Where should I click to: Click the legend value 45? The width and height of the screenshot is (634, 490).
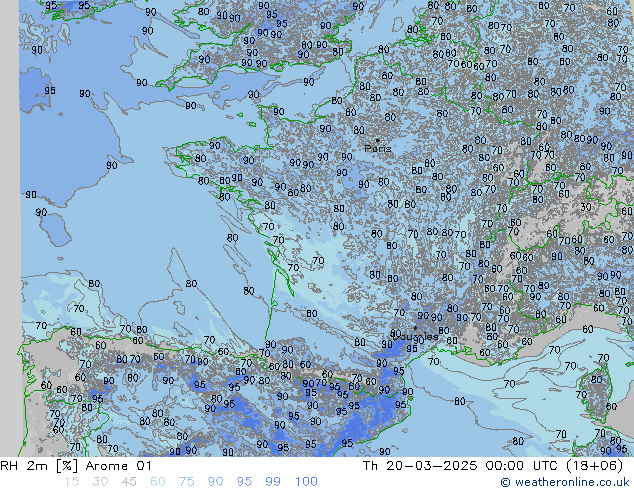129,482
